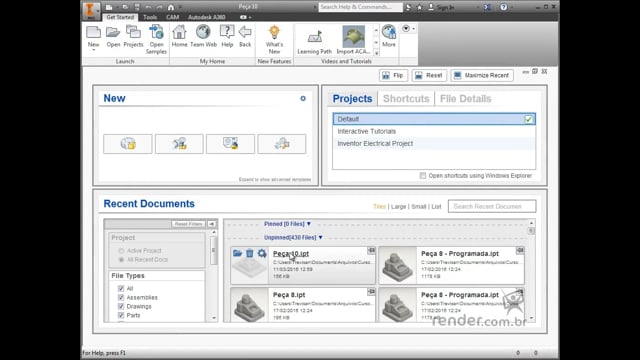640x360 pixels.
Task: Collapse the Pinned [0 Files] section
Action: point(309,224)
